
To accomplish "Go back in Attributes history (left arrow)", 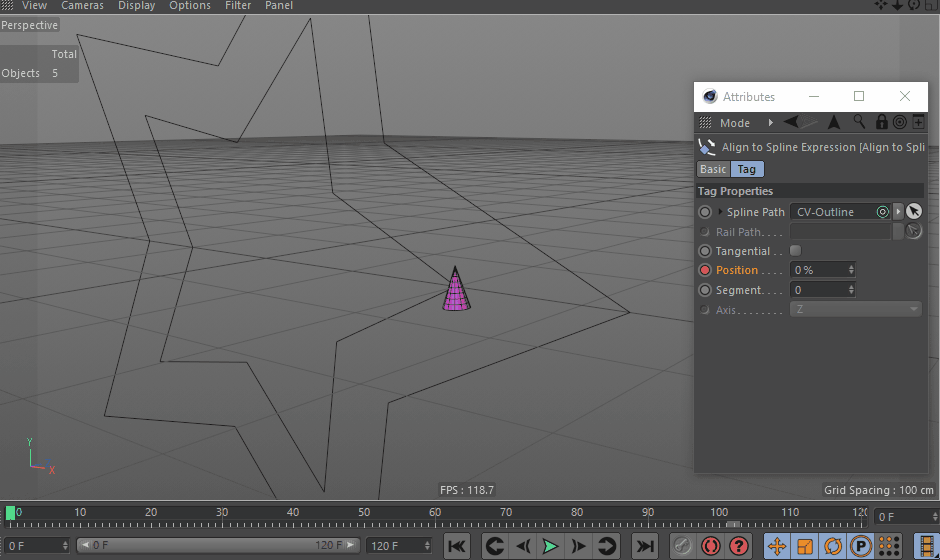I will tap(791, 122).
